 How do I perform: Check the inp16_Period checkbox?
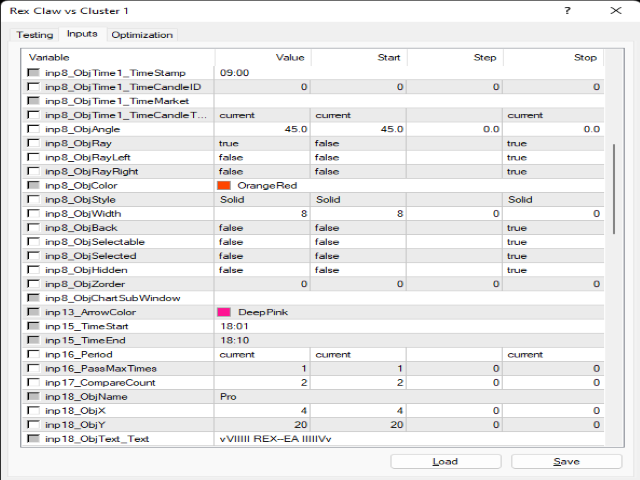34,354
